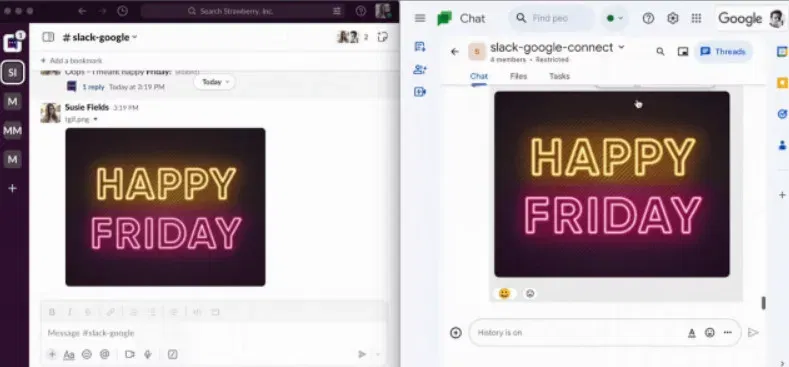Open Threads panel
The image size is (789, 367).
[x=723, y=51]
